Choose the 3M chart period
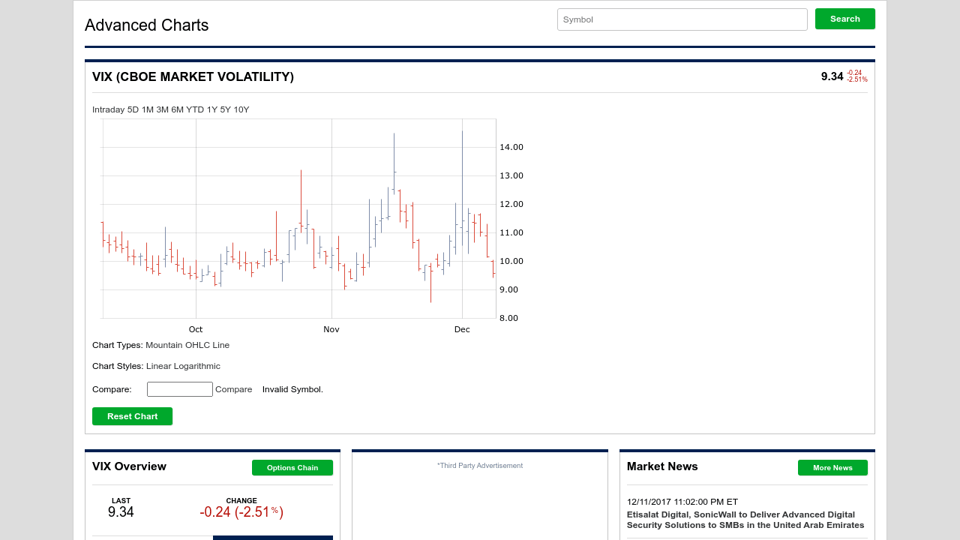Viewport: 960px width, 540px height. 162,110
